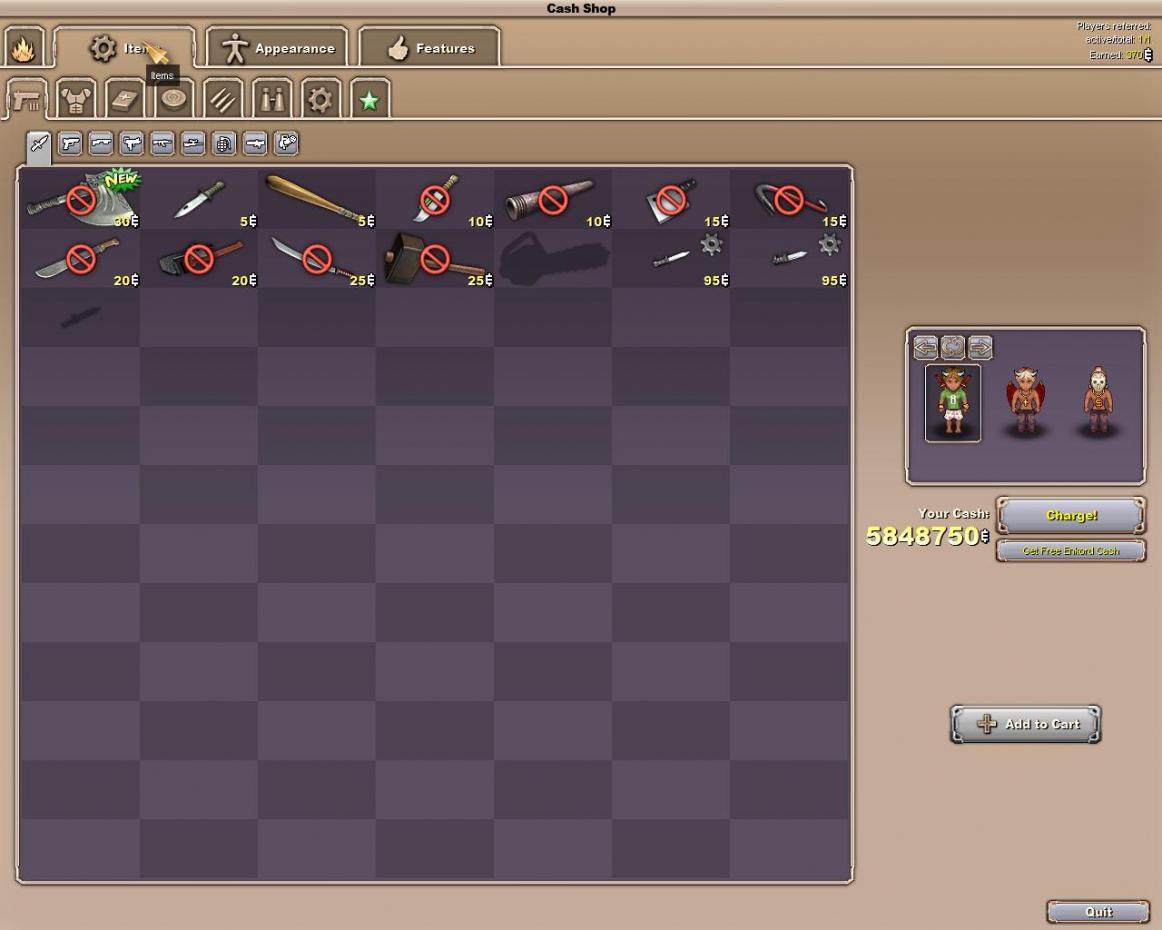Click Add to Cart
The height and width of the screenshot is (930, 1162).
point(1025,725)
